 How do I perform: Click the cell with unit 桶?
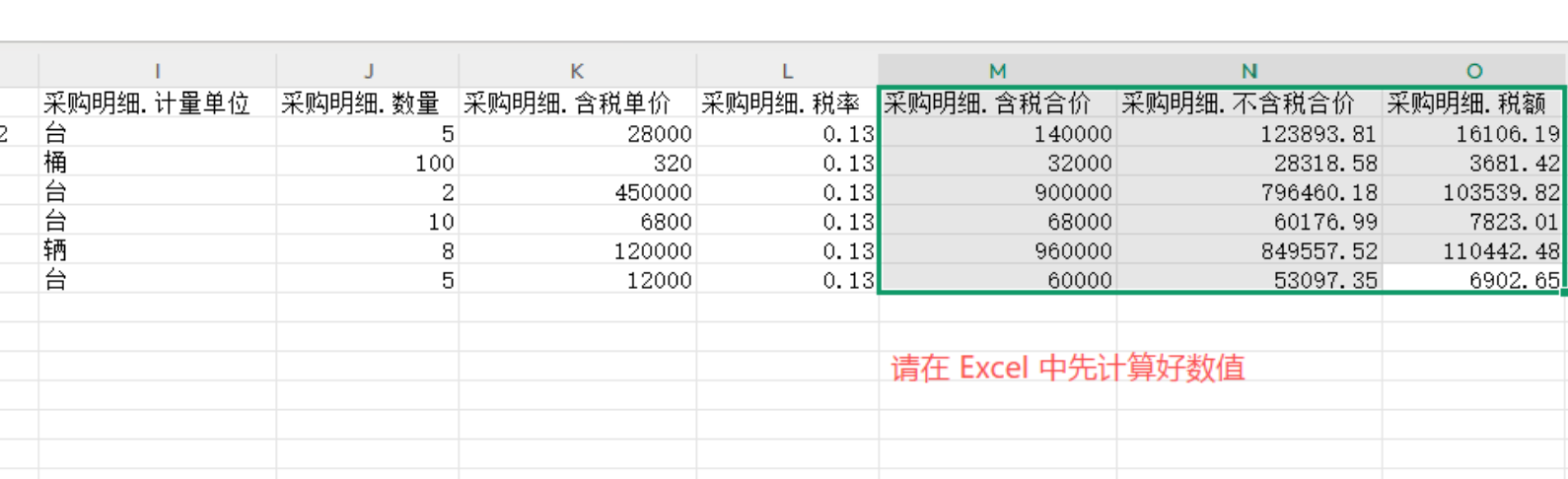158,163
